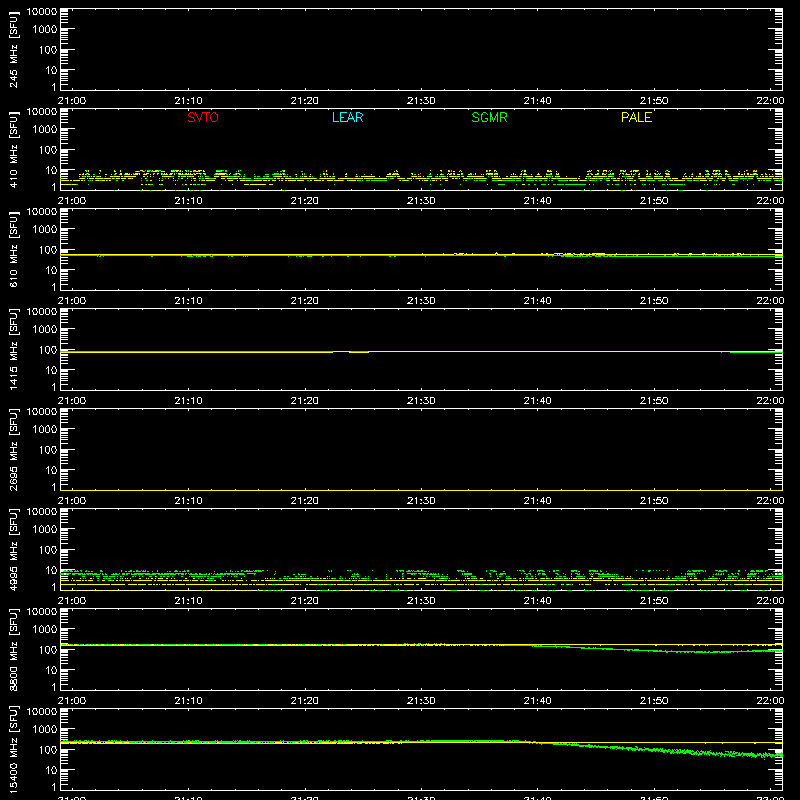The image size is (800, 800).
Task: Select the 610 MHz [SFU] axis title
Action: (x=14, y=249)
